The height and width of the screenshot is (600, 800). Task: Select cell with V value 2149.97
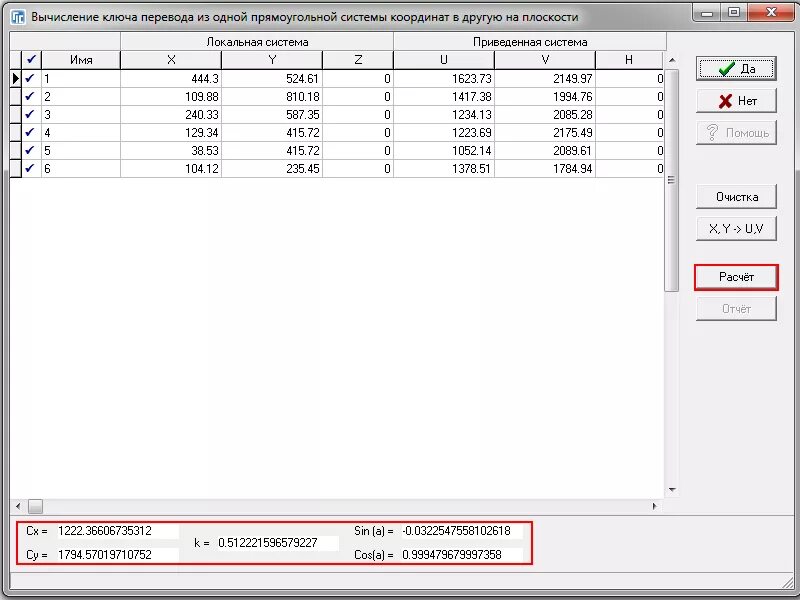click(545, 79)
